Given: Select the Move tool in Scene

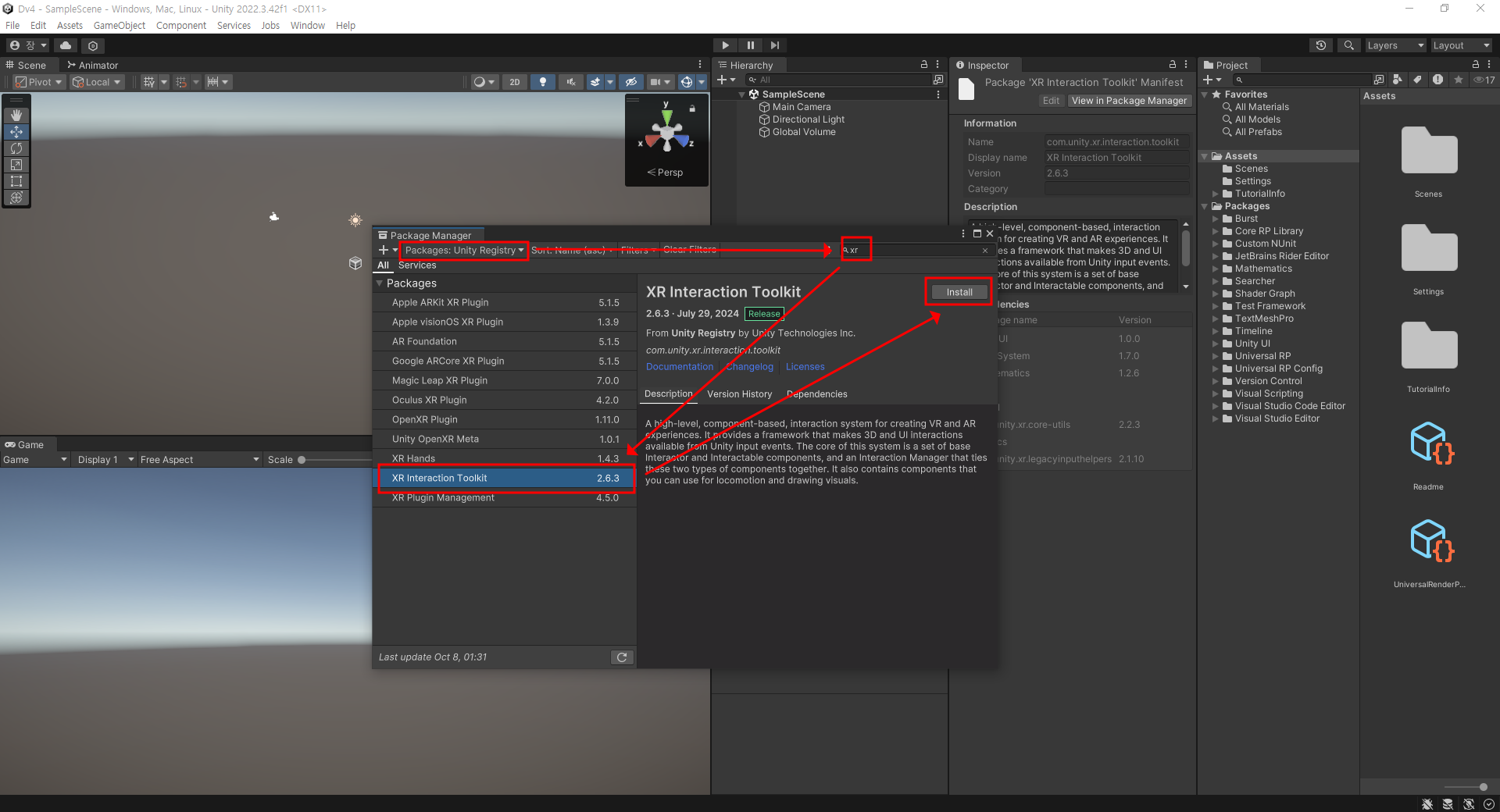Looking at the screenshot, I should click(x=16, y=132).
